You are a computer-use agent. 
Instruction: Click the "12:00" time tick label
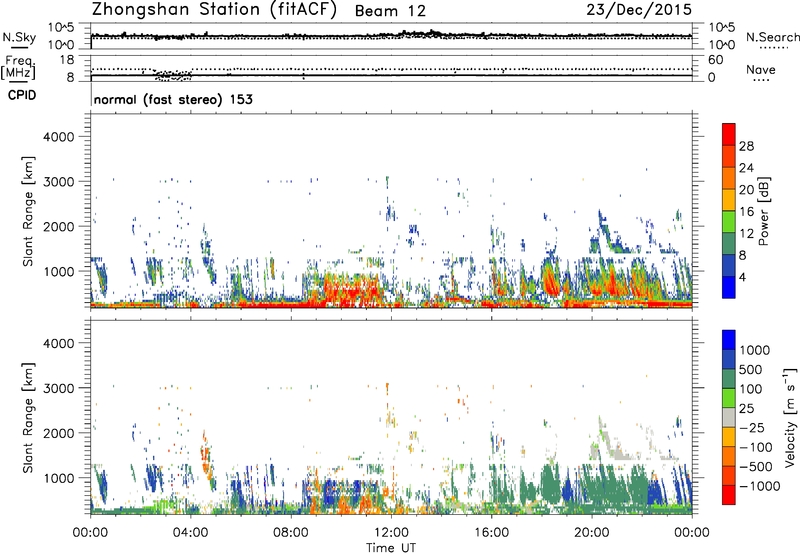(391, 533)
